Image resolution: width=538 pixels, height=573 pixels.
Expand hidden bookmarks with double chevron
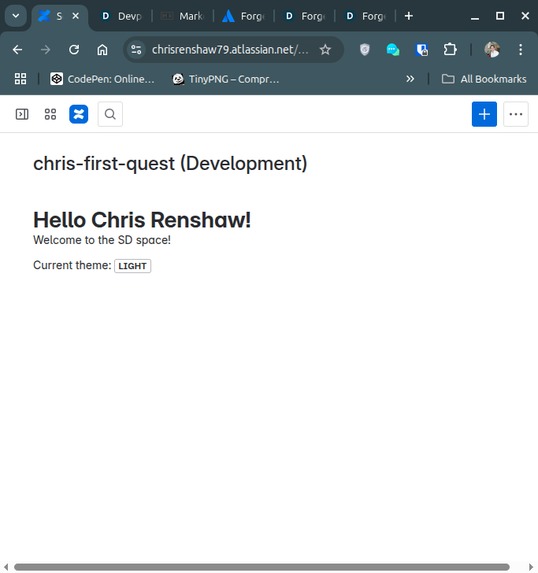coord(410,79)
